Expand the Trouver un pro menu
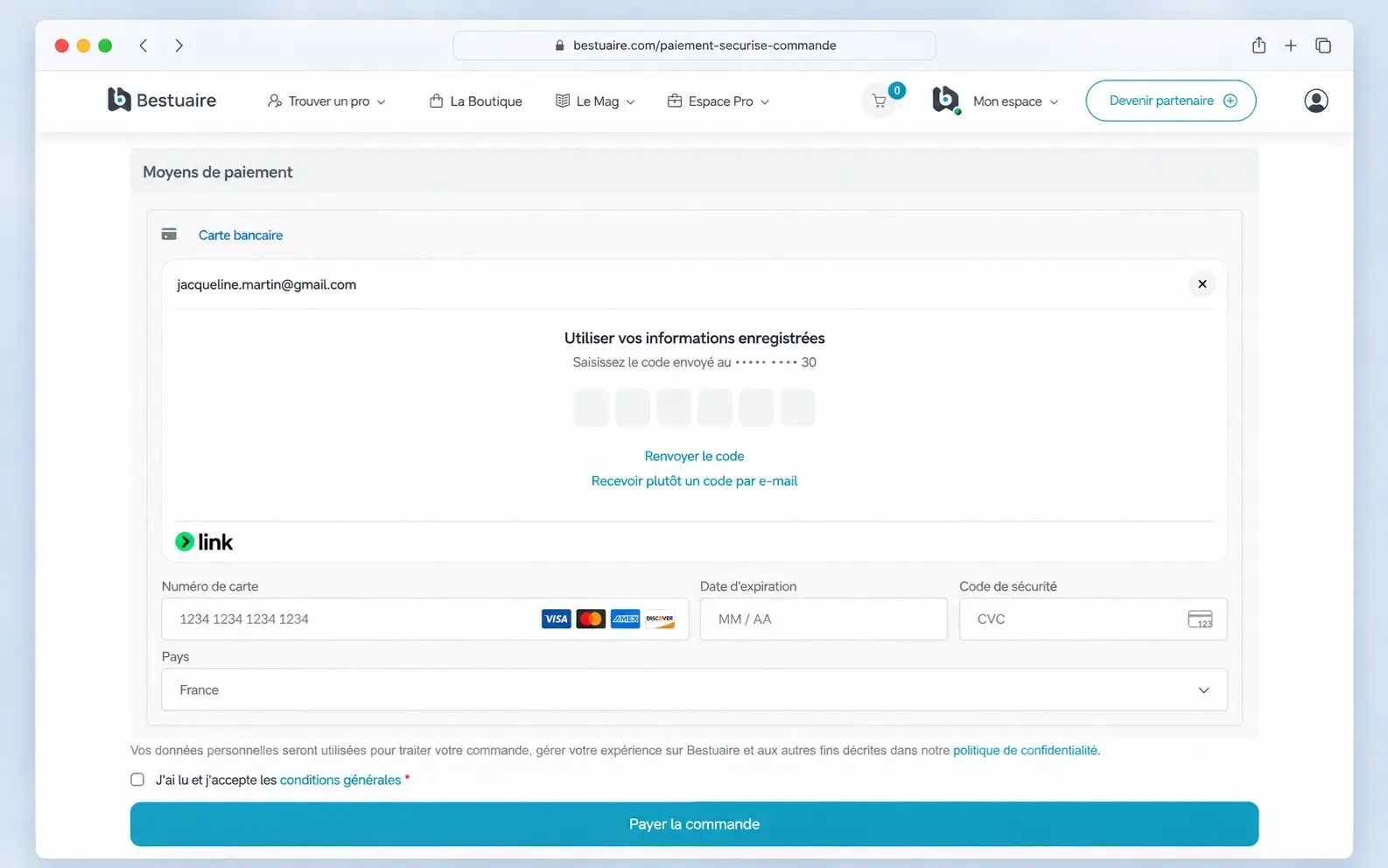Image resolution: width=1388 pixels, height=868 pixels. [x=326, y=101]
